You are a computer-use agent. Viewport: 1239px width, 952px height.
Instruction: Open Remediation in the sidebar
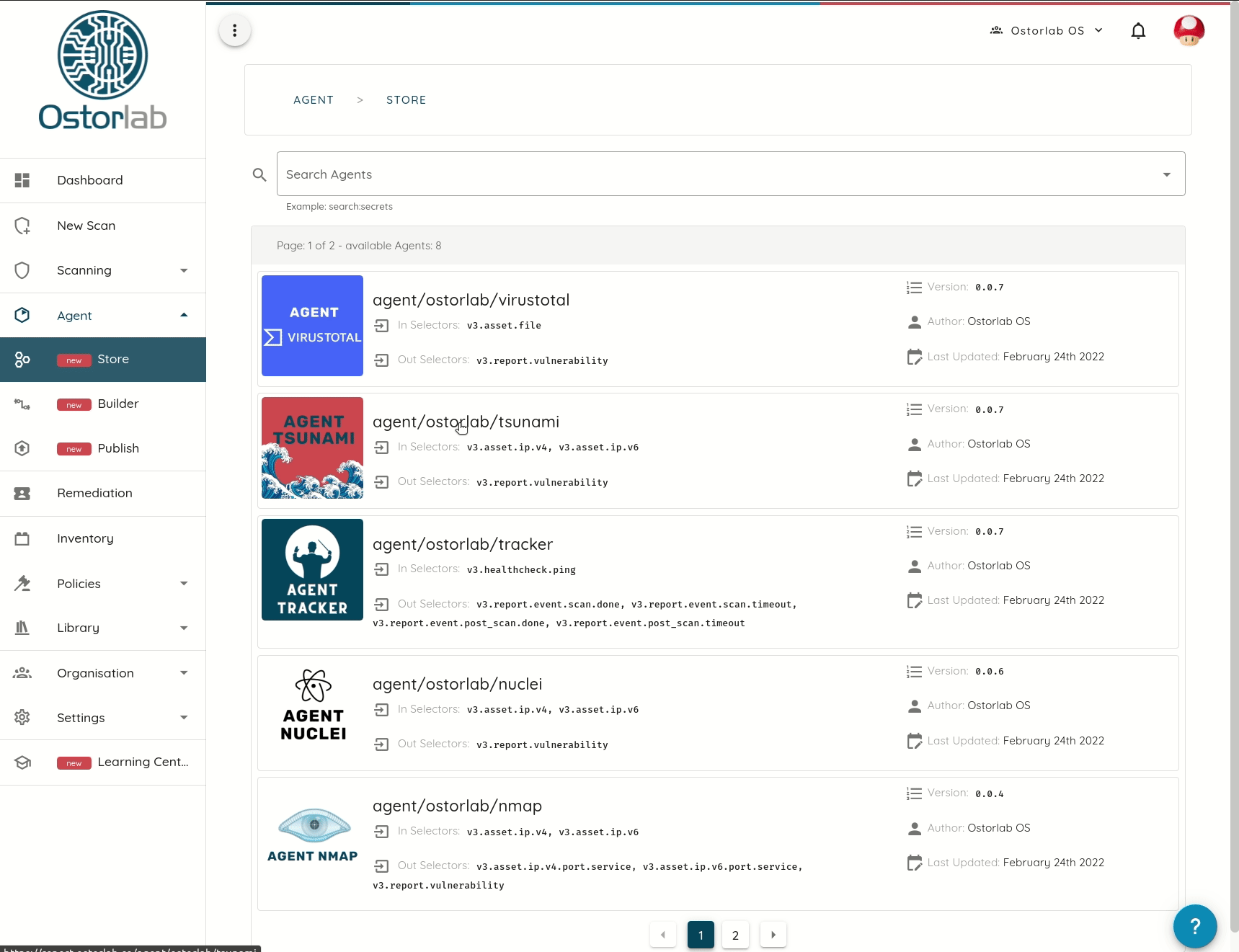pos(103,493)
